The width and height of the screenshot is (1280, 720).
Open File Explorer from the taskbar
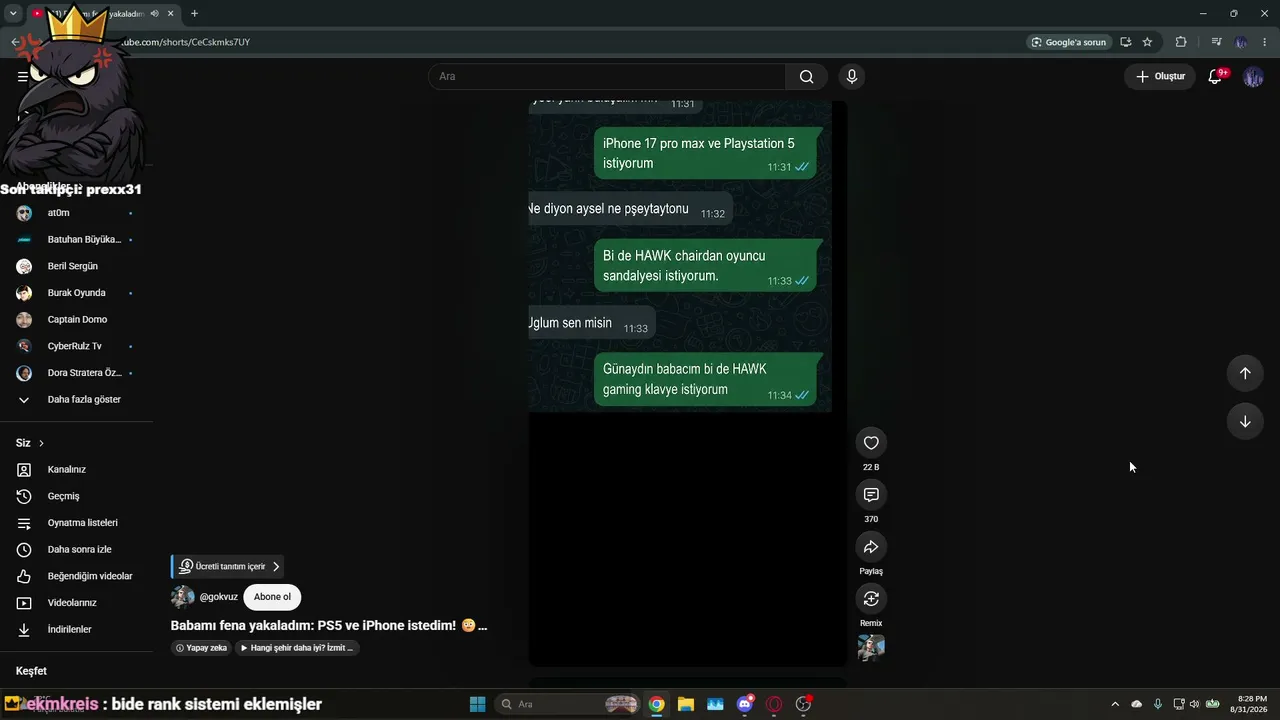click(x=685, y=704)
